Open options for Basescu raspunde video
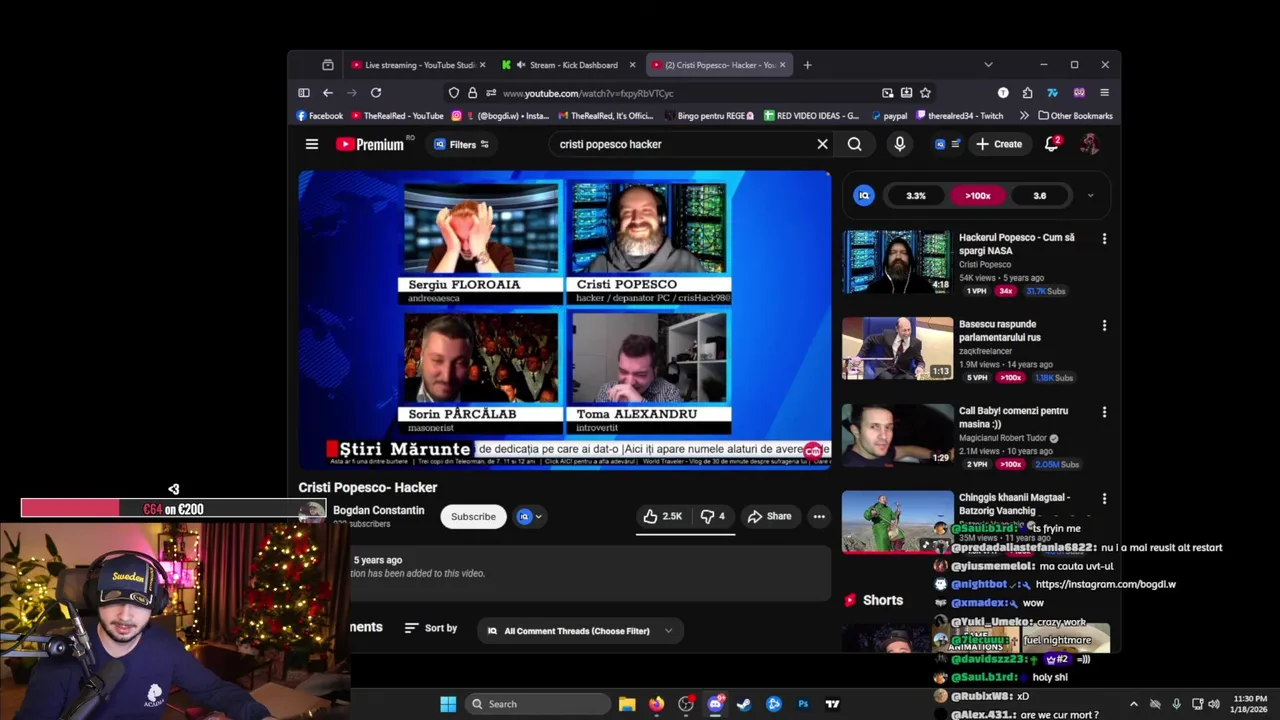1280x720 pixels. click(1104, 325)
